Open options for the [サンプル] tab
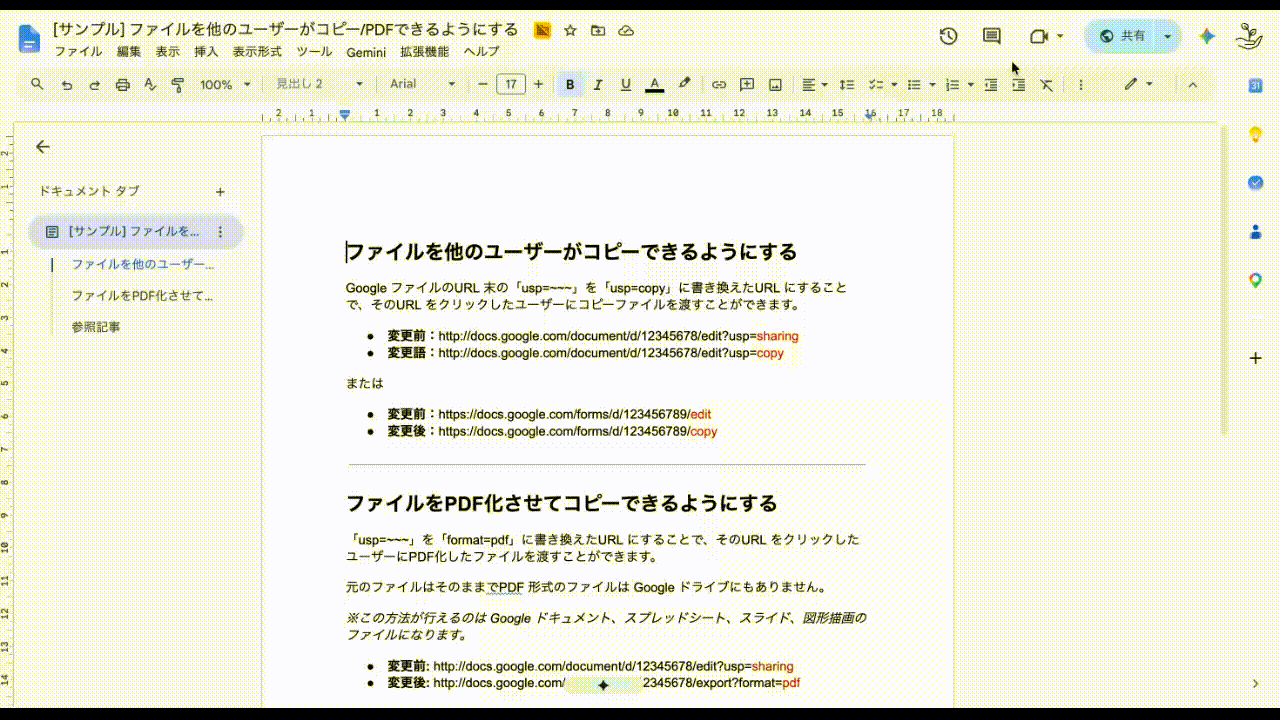This screenshot has width=1280, height=720. coord(220,232)
